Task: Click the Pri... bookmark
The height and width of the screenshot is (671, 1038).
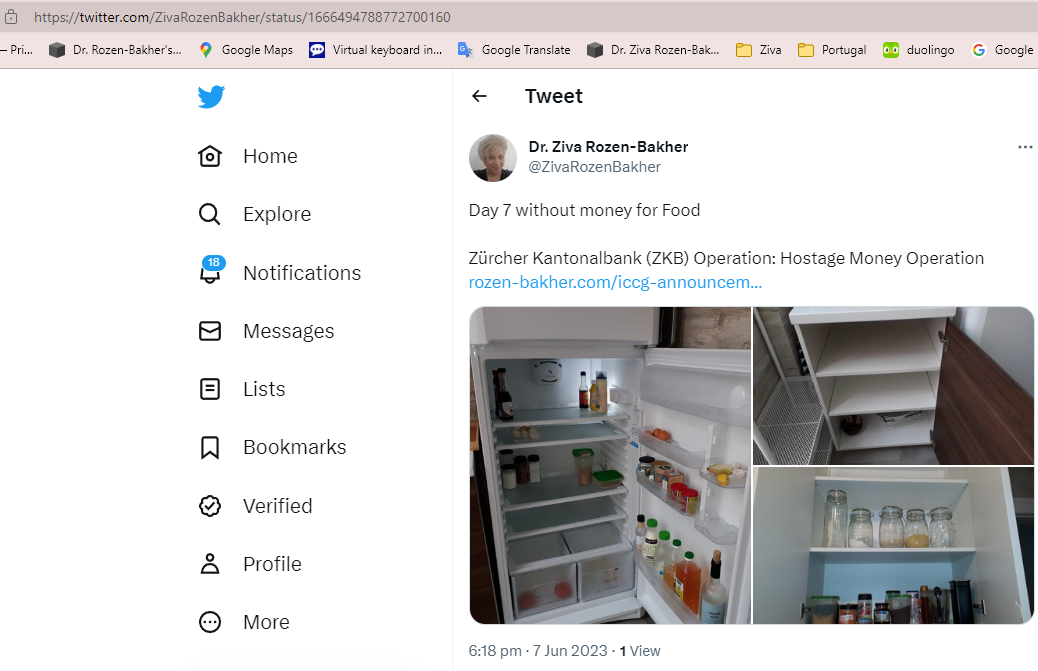Action: tap(17, 50)
